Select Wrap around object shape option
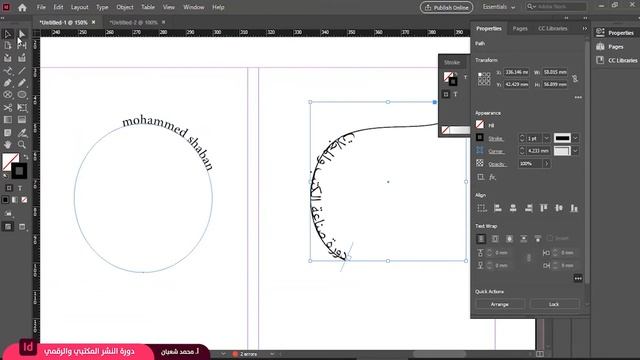The height and width of the screenshot is (360, 640). pyautogui.click(x=509, y=238)
